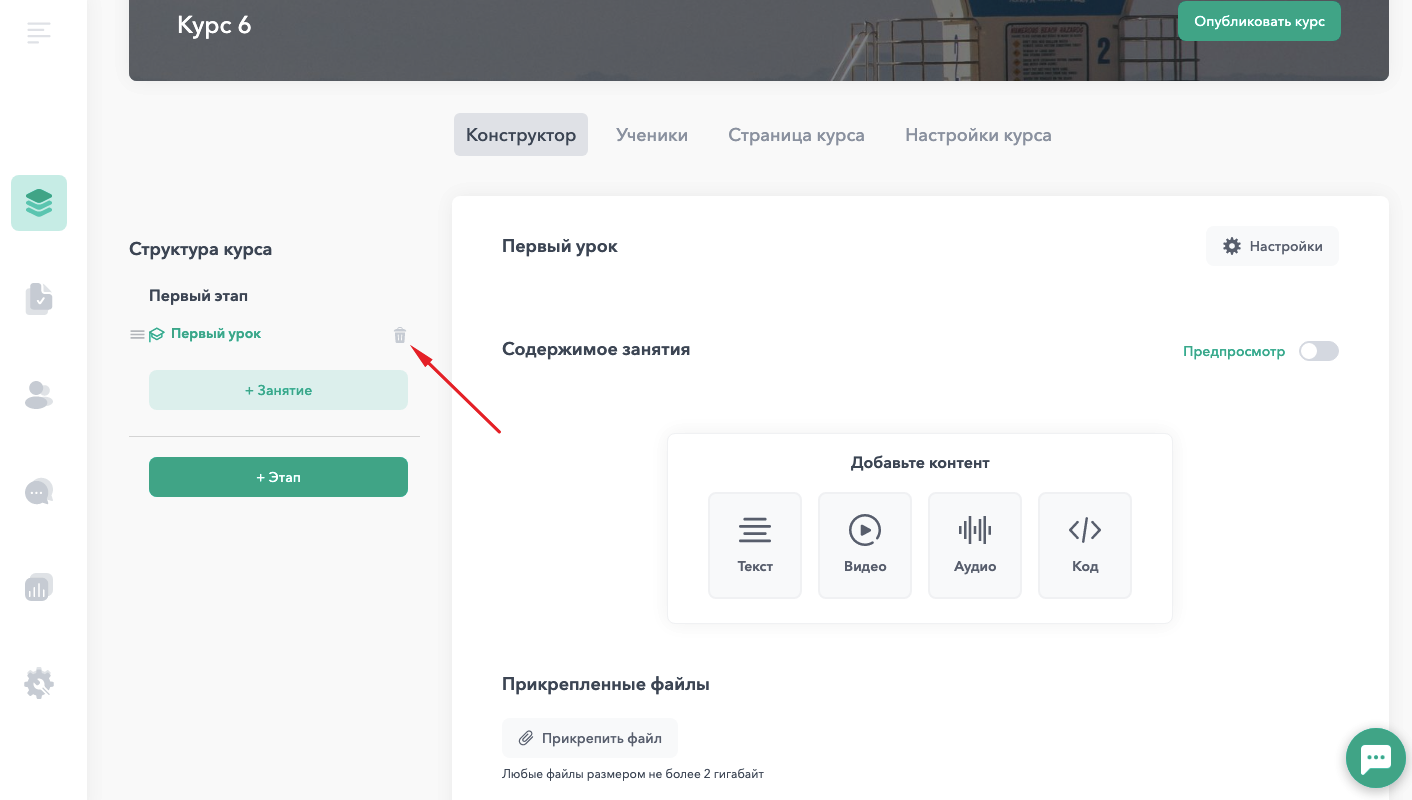
Task: Open the chat messages sidebar icon
Action: pos(39,491)
